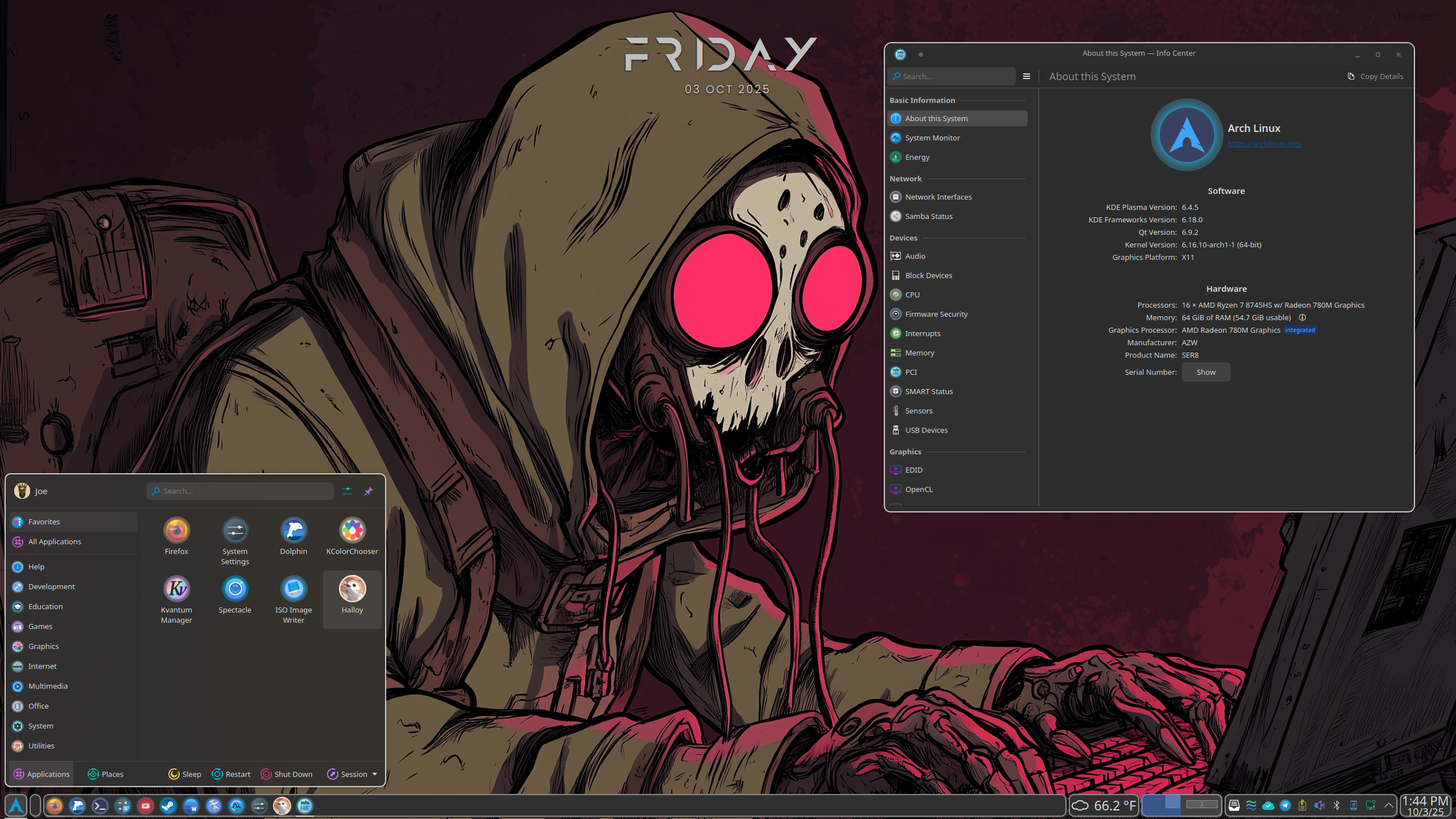Click the volume speaker tray icon
This screenshot has width=1456, height=819.
(x=1319, y=805)
